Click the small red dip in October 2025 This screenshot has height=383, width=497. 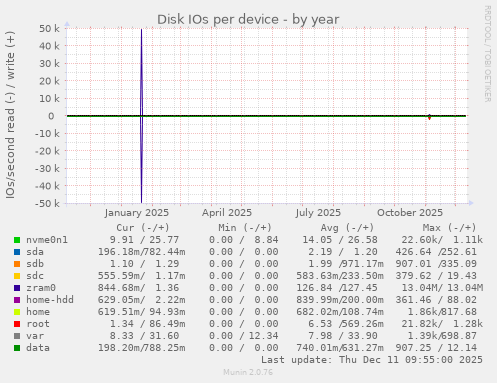pos(429,118)
